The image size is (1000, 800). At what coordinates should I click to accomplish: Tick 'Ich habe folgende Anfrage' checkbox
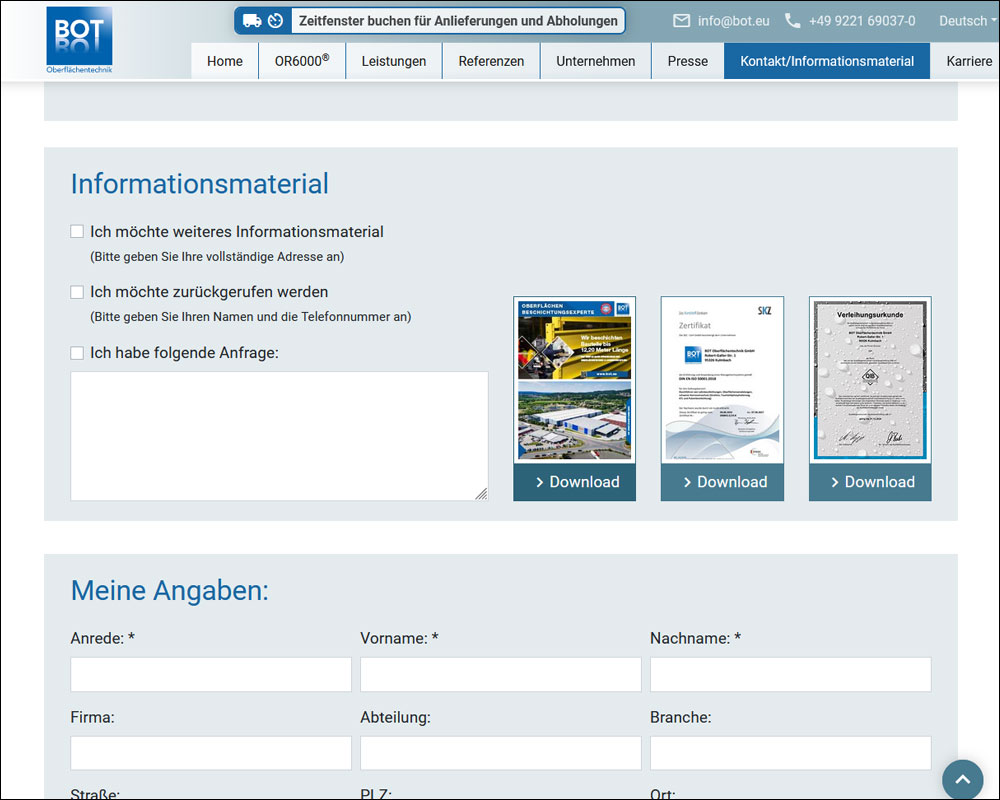(77, 353)
